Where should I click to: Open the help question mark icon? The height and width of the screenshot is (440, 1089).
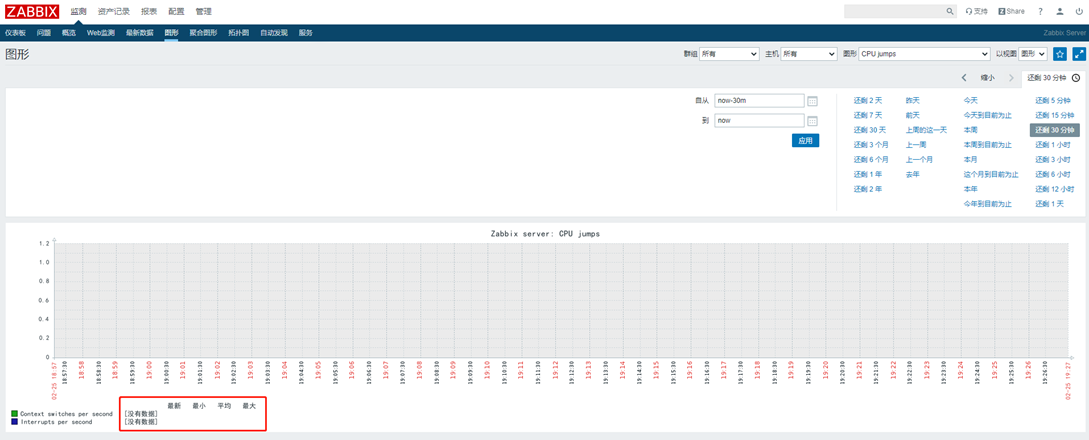(x=1040, y=11)
